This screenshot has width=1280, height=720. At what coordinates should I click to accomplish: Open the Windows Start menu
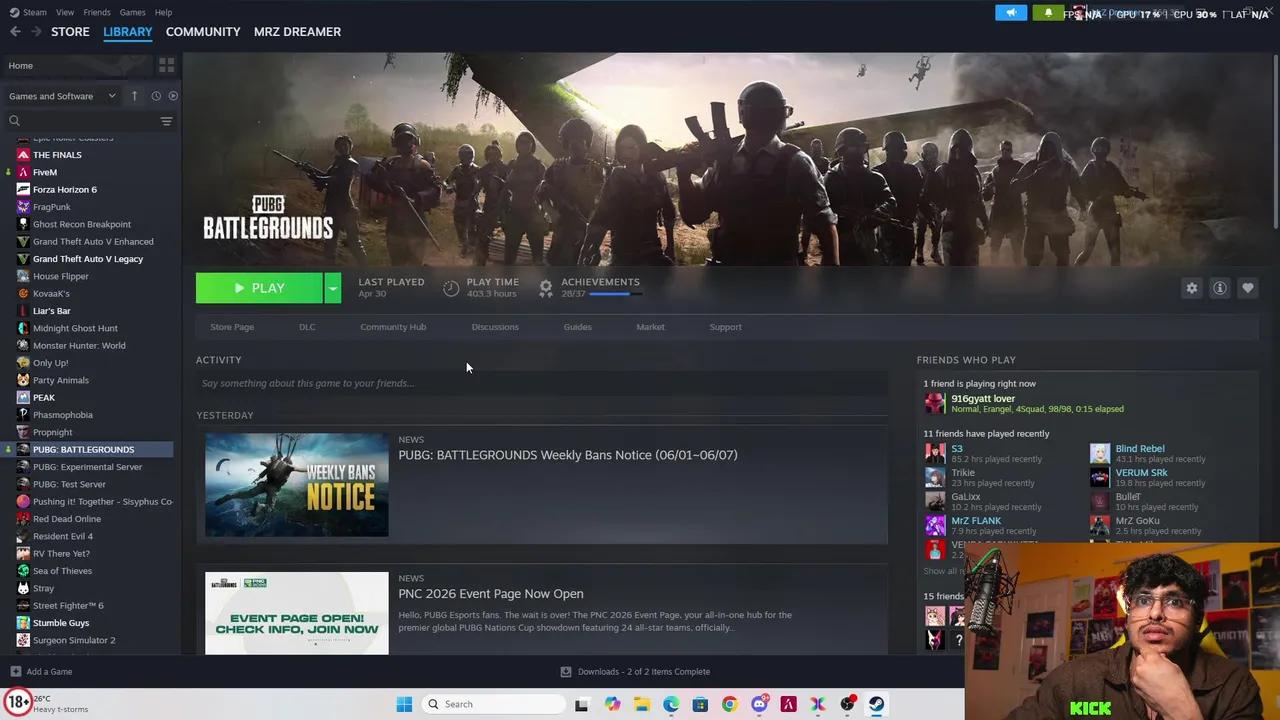[404, 704]
